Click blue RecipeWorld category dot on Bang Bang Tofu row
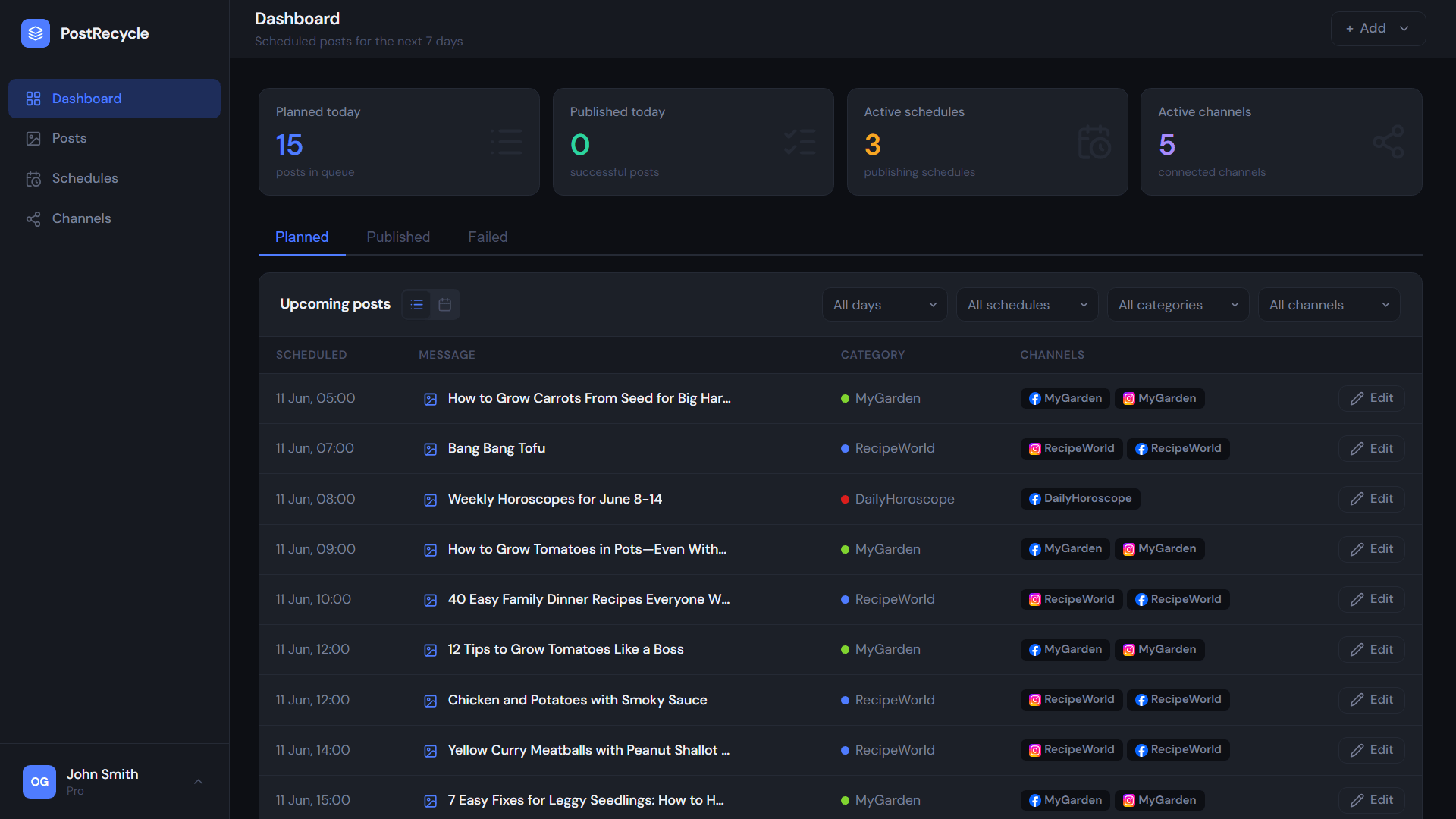This screenshot has width=1456, height=819. (x=845, y=448)
